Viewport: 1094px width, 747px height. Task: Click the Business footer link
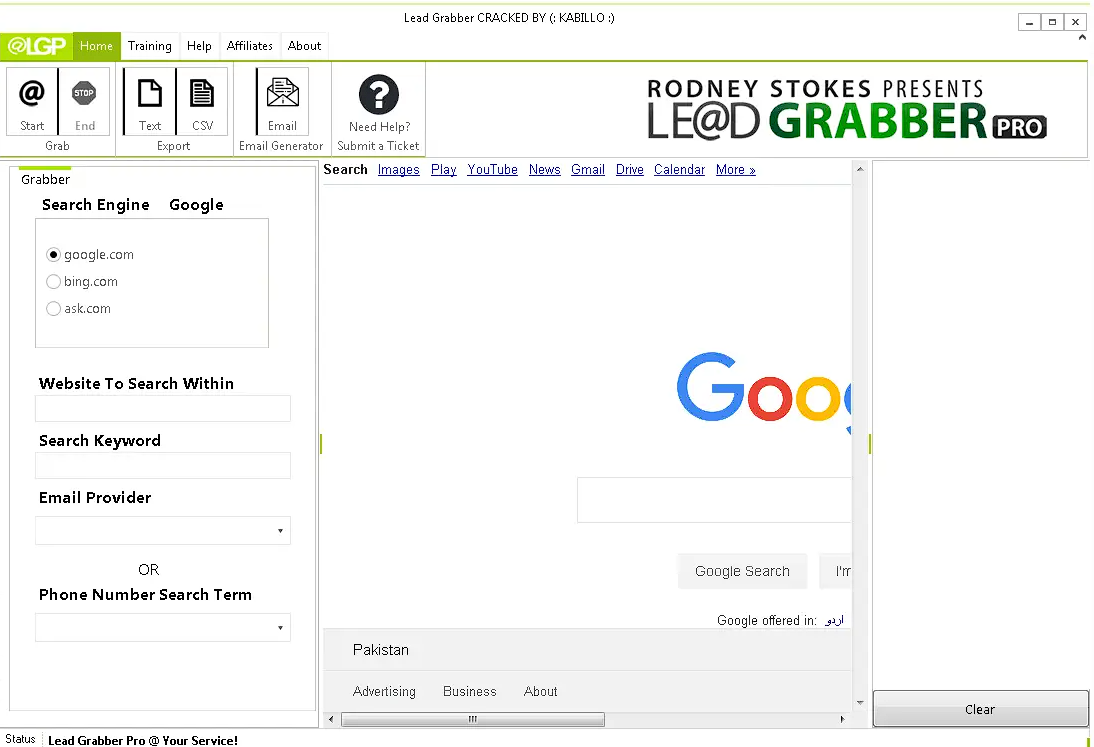[x=470, y=691]
